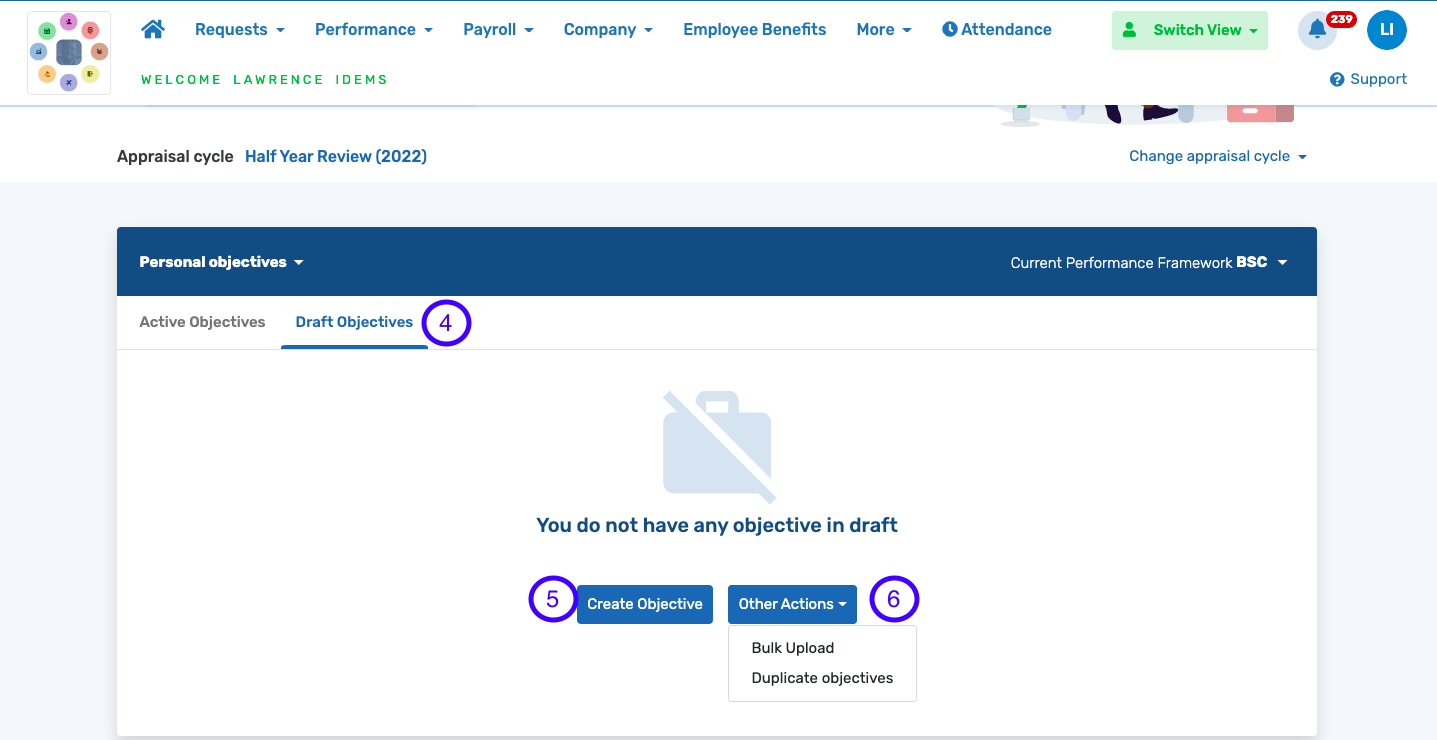The width and height of the screenshot is (1437, 740).
Task: Click the LI user avatar
Action: [x=1386, y=30]
